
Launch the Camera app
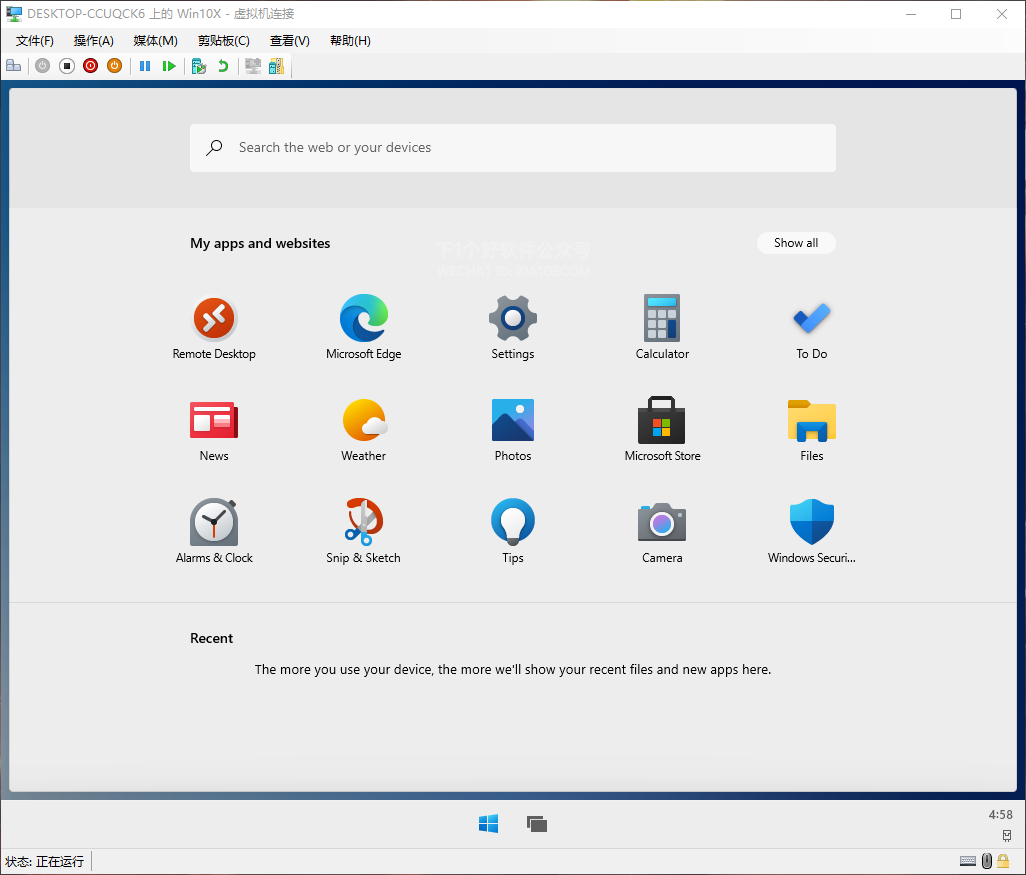tap(662, 531)
